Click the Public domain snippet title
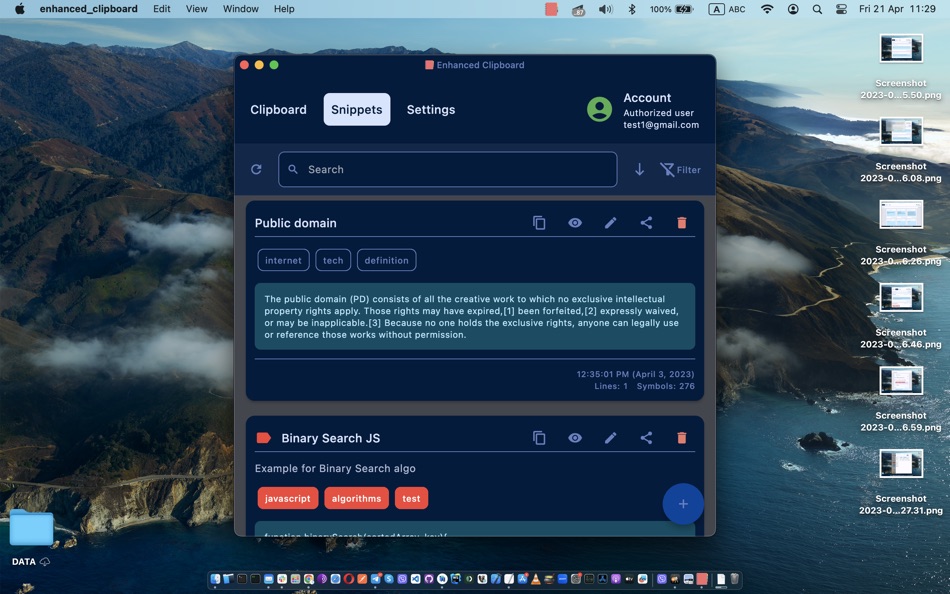The height and width of the screenshot is (594, 950). [296, 223]
